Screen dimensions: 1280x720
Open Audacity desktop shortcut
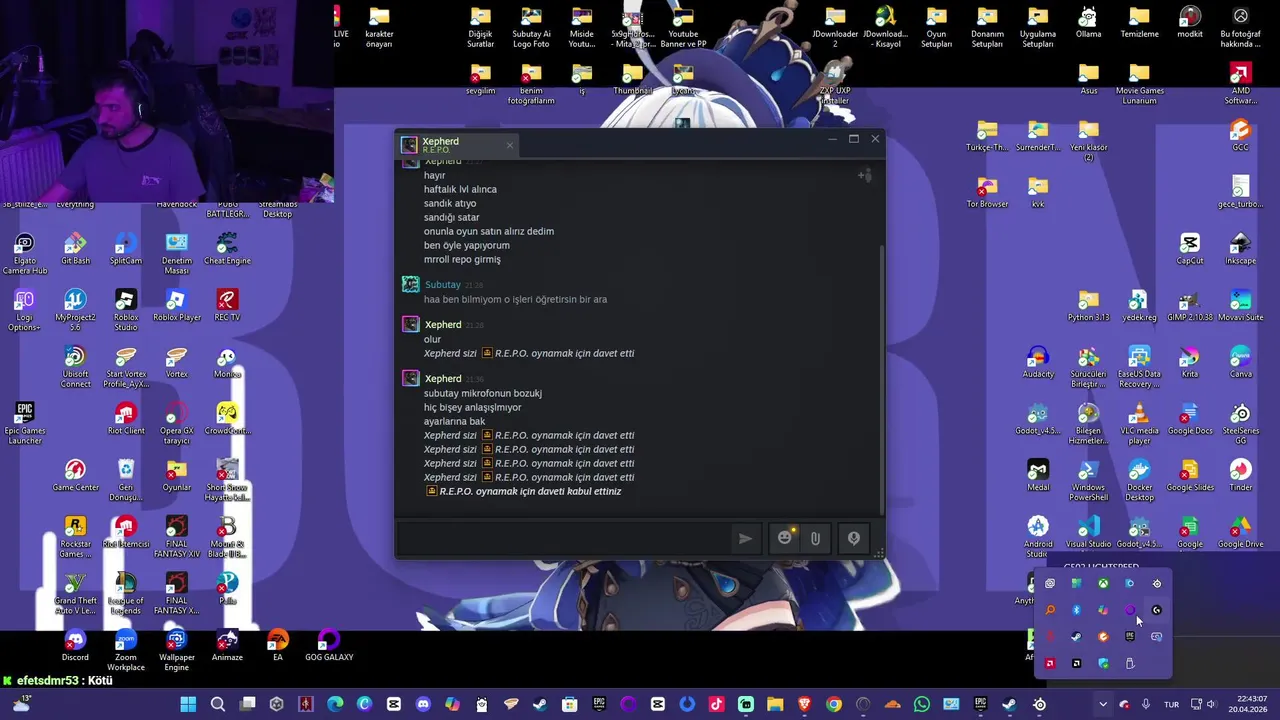tap(1038, 362)
